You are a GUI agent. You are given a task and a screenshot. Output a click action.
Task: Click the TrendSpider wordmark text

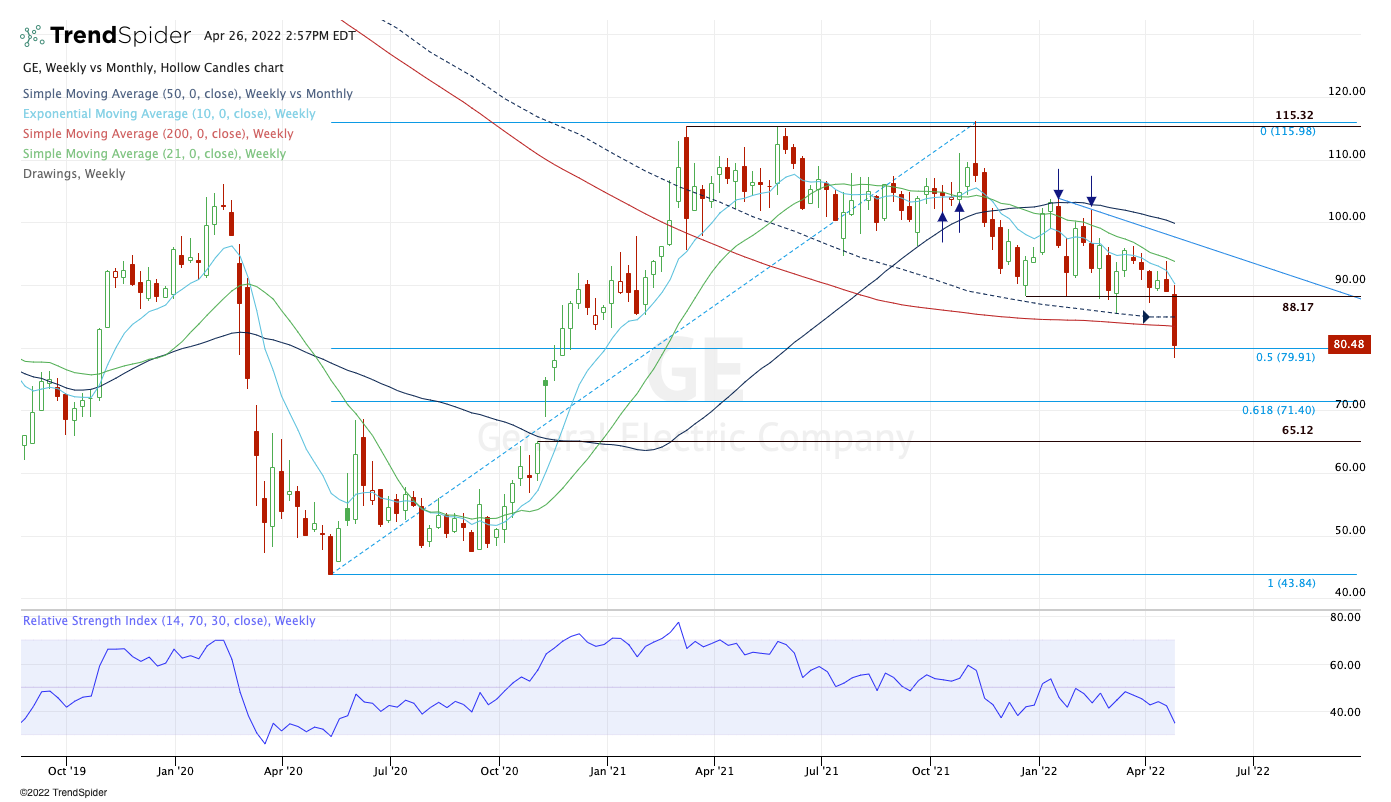(120, 36)
